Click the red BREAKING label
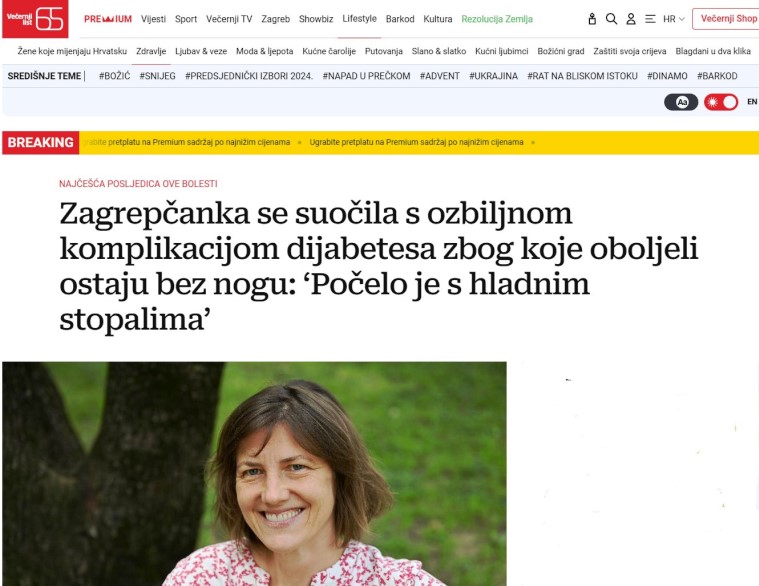The width and height of the screenshot is (759, 586). [41, 142]
